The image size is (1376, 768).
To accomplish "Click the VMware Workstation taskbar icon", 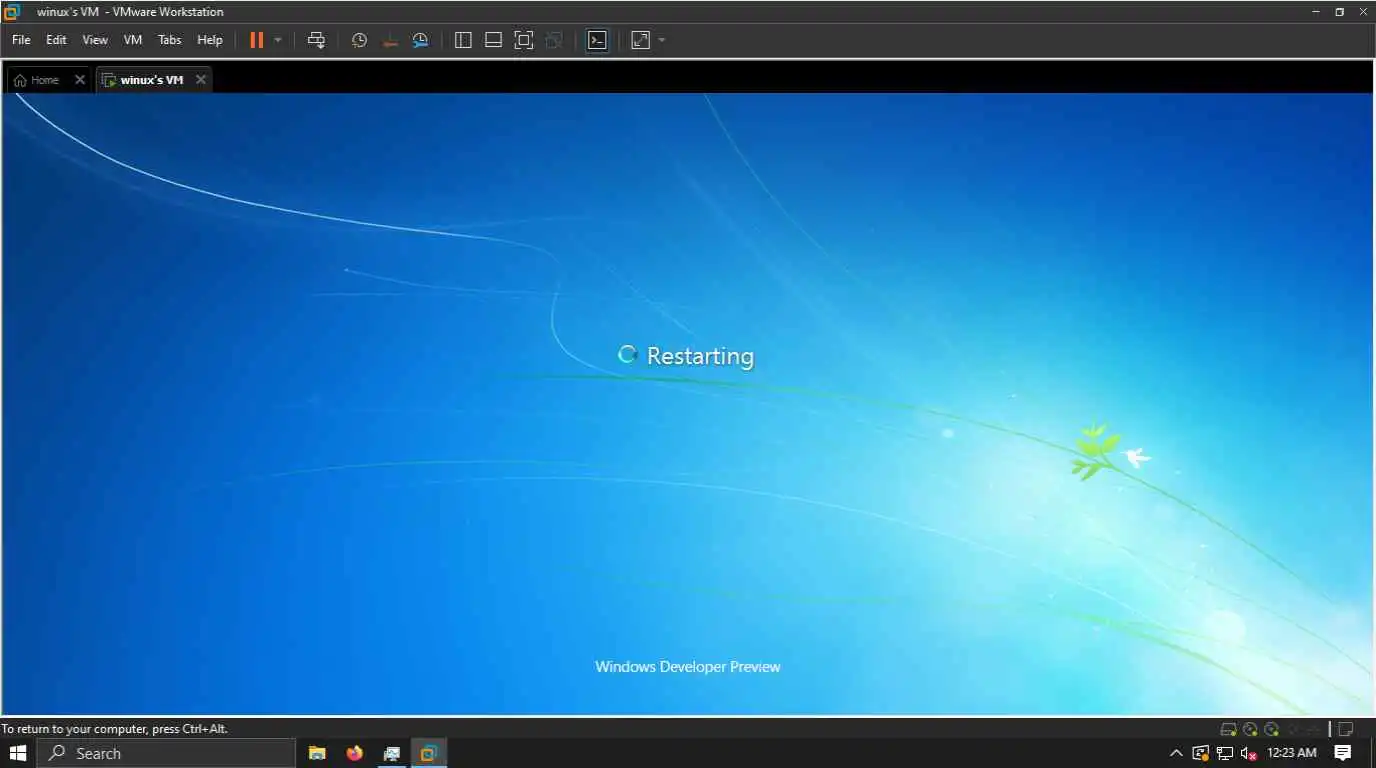I will tap(429, 753).
